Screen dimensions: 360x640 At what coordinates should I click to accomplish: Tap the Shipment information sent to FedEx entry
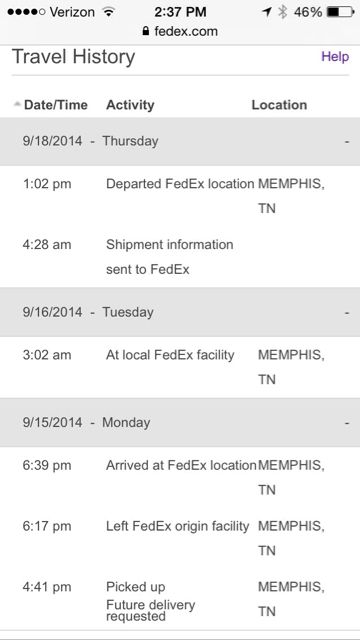coord(170,257)
